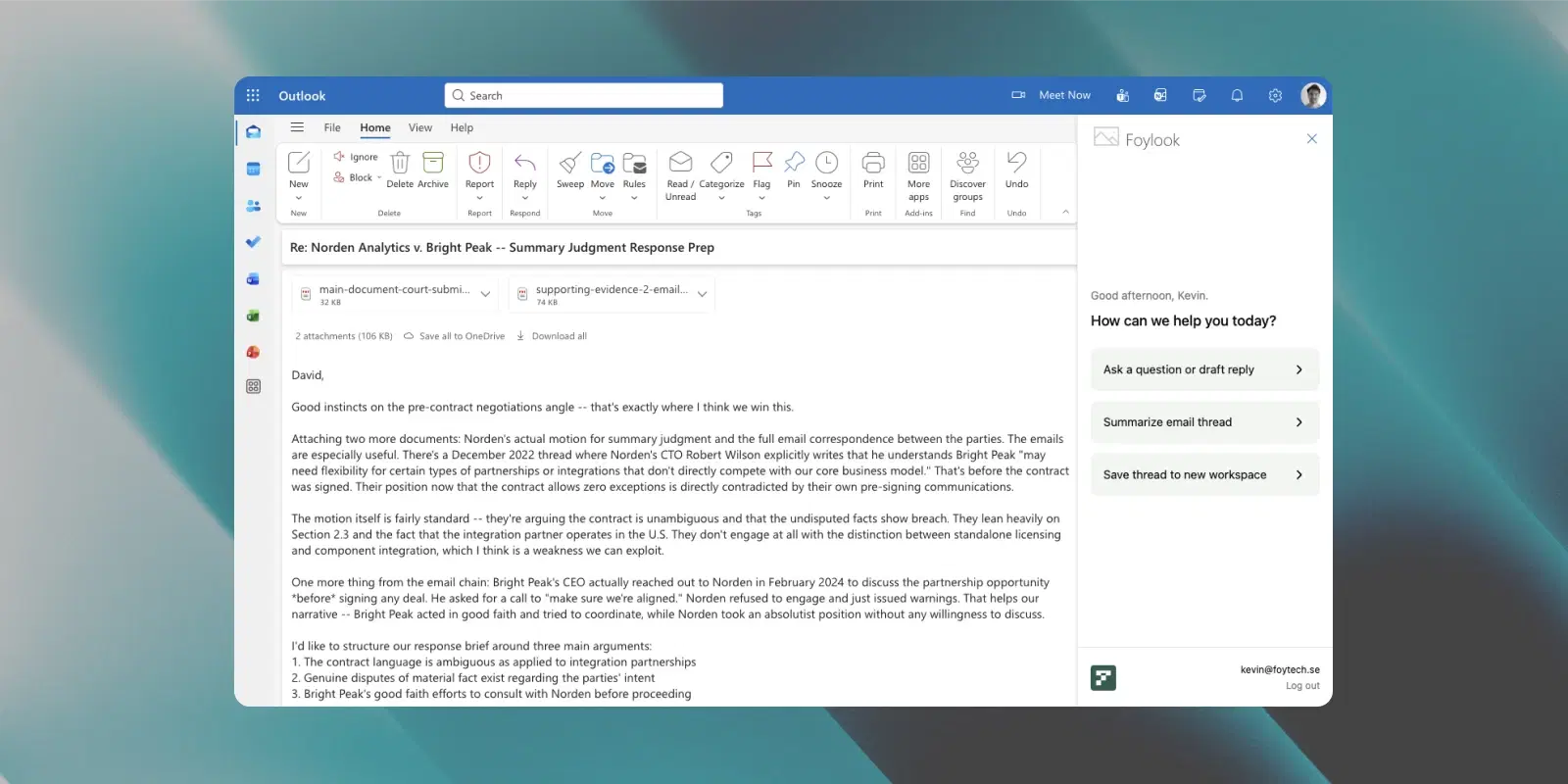Click the Discover groups icon
The height and width of the screenshot is (784, 1568).
[x=967, y=162]
